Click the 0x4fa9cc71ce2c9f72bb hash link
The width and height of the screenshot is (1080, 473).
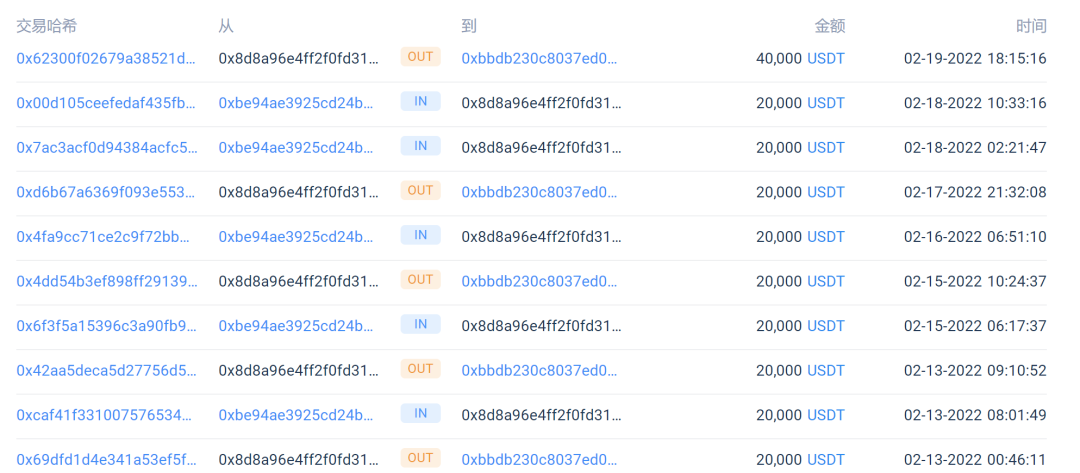pos(106,237)
